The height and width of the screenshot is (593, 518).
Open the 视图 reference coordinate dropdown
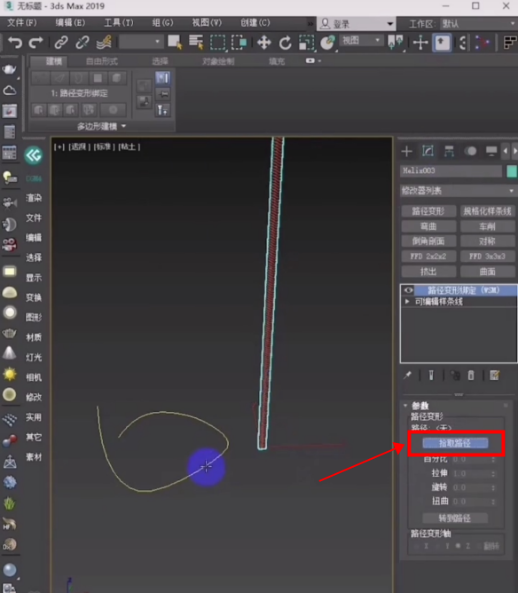(x=361, y=40)
